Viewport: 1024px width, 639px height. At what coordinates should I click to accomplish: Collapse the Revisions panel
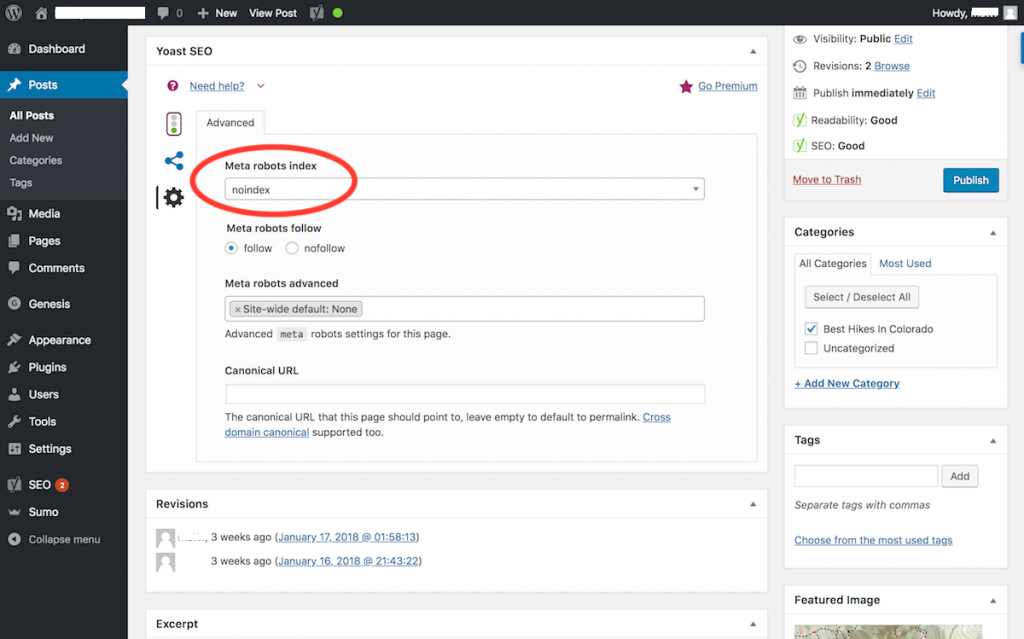[x=753, y=504]
